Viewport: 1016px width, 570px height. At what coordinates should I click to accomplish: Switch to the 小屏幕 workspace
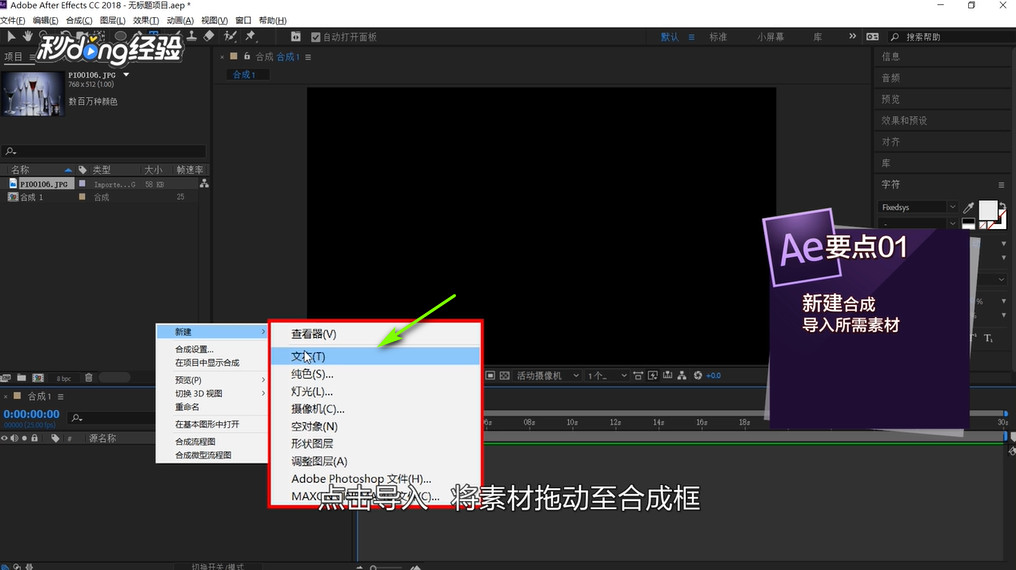(x=770, y=37)
